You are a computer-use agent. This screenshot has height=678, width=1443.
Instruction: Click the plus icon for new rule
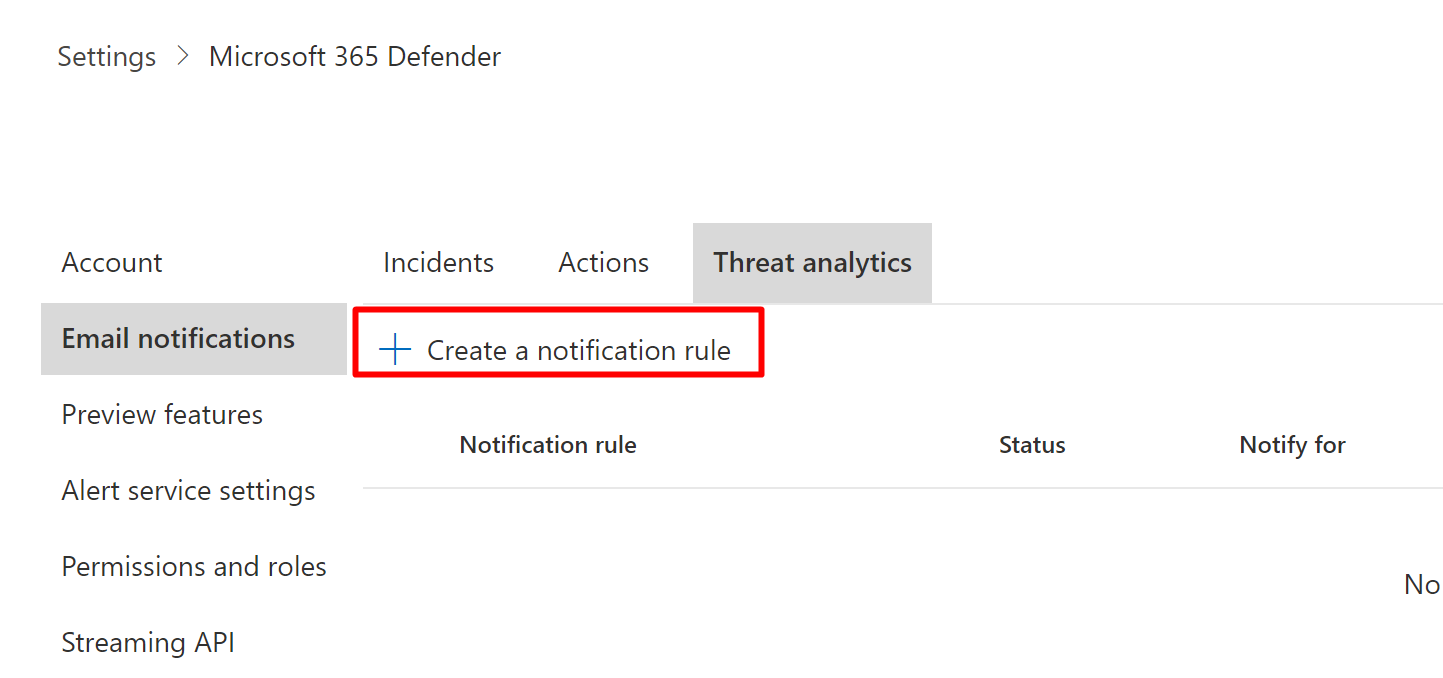[396, 350]
